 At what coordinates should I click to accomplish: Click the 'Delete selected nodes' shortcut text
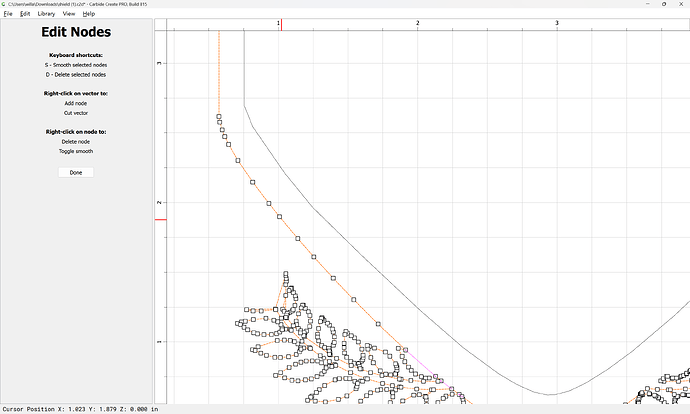point(76,75)
